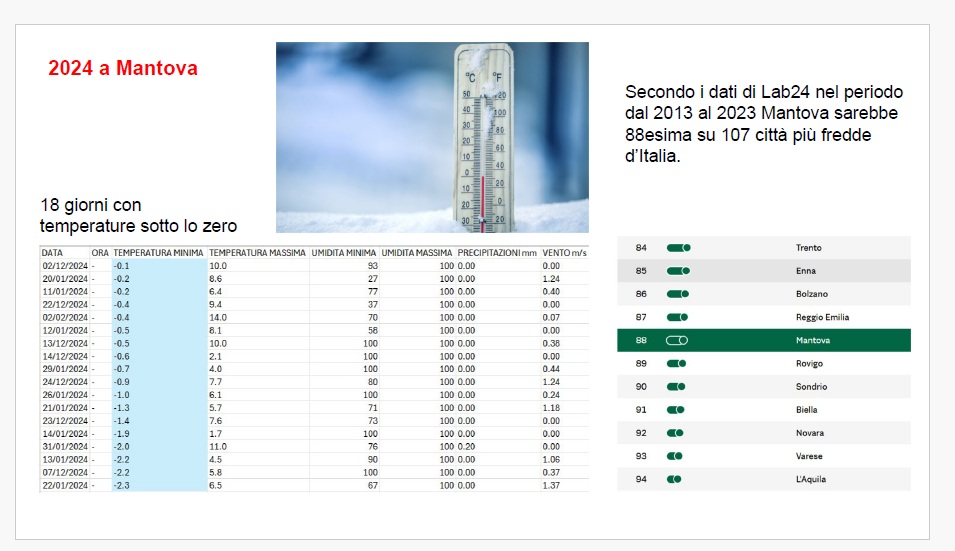Click the 02/12/2024 date cell
Viewport: 955px width, 551px height.
coord(64,266)
